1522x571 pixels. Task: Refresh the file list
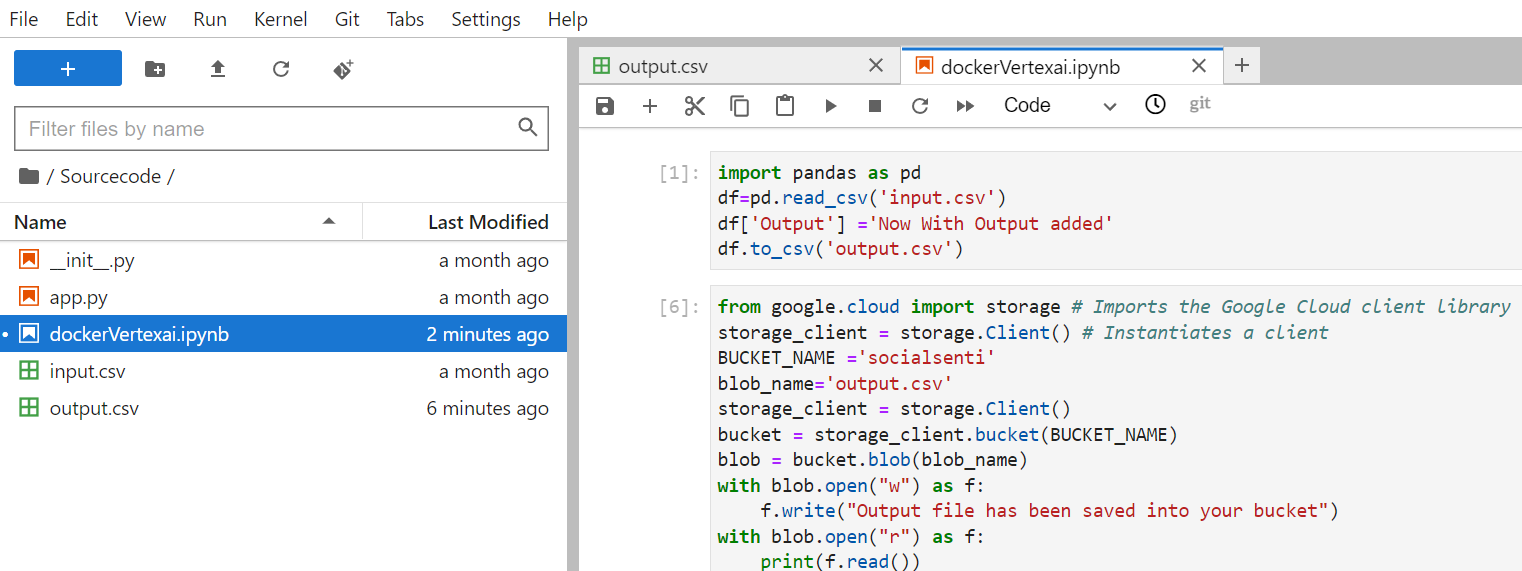pos(281,69)
